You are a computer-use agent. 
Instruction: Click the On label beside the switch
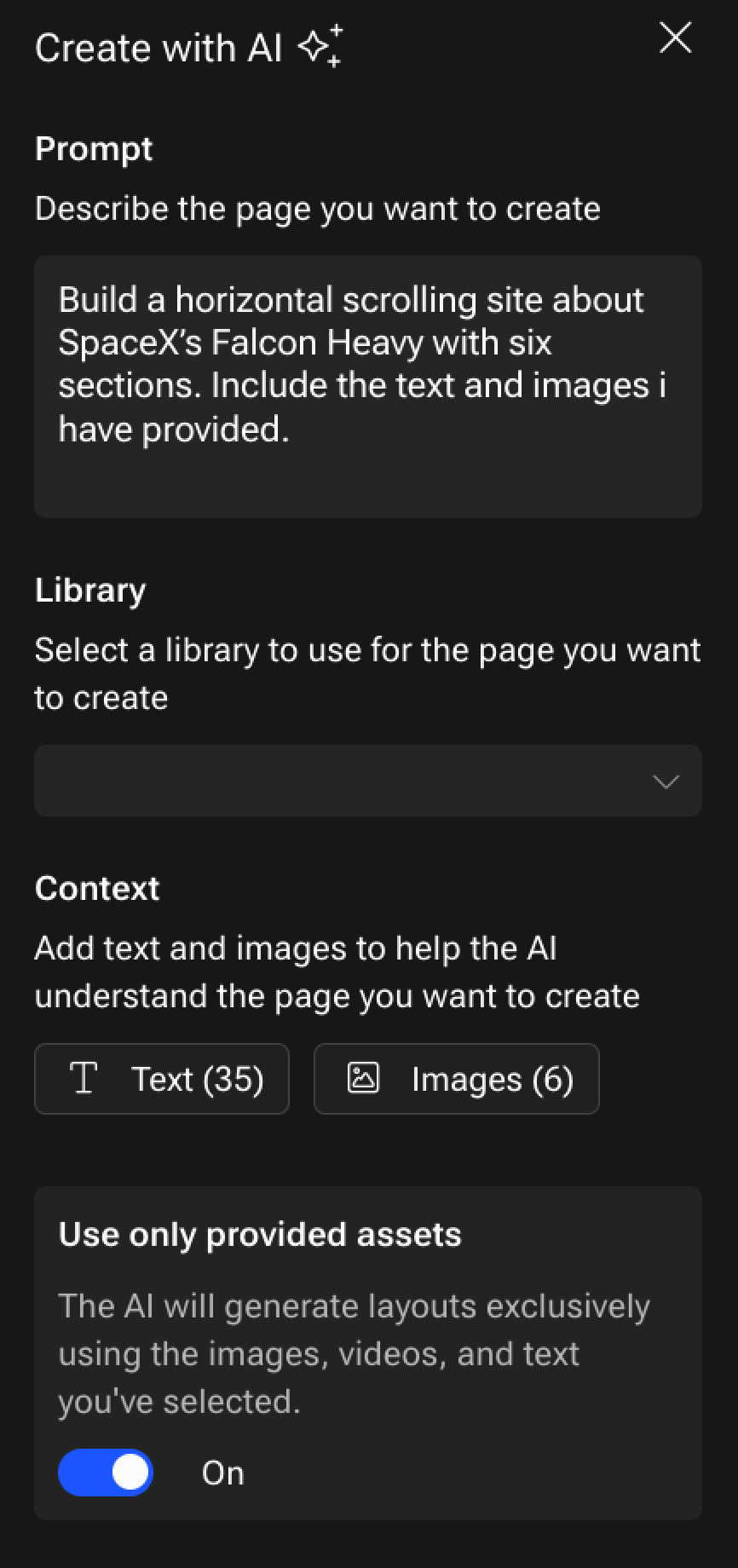222,1473
